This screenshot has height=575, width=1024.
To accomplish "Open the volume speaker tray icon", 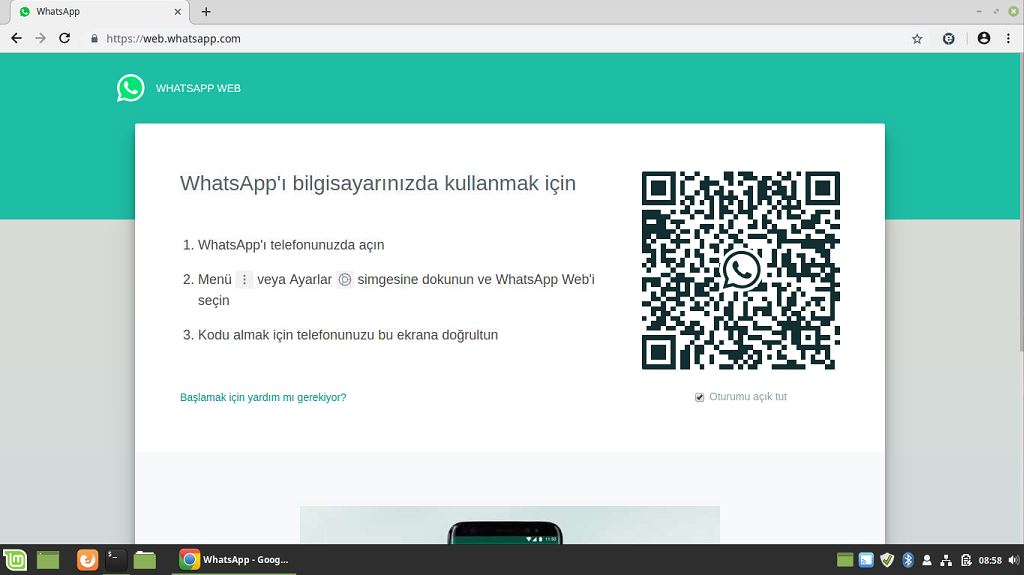I will 1014,560.
